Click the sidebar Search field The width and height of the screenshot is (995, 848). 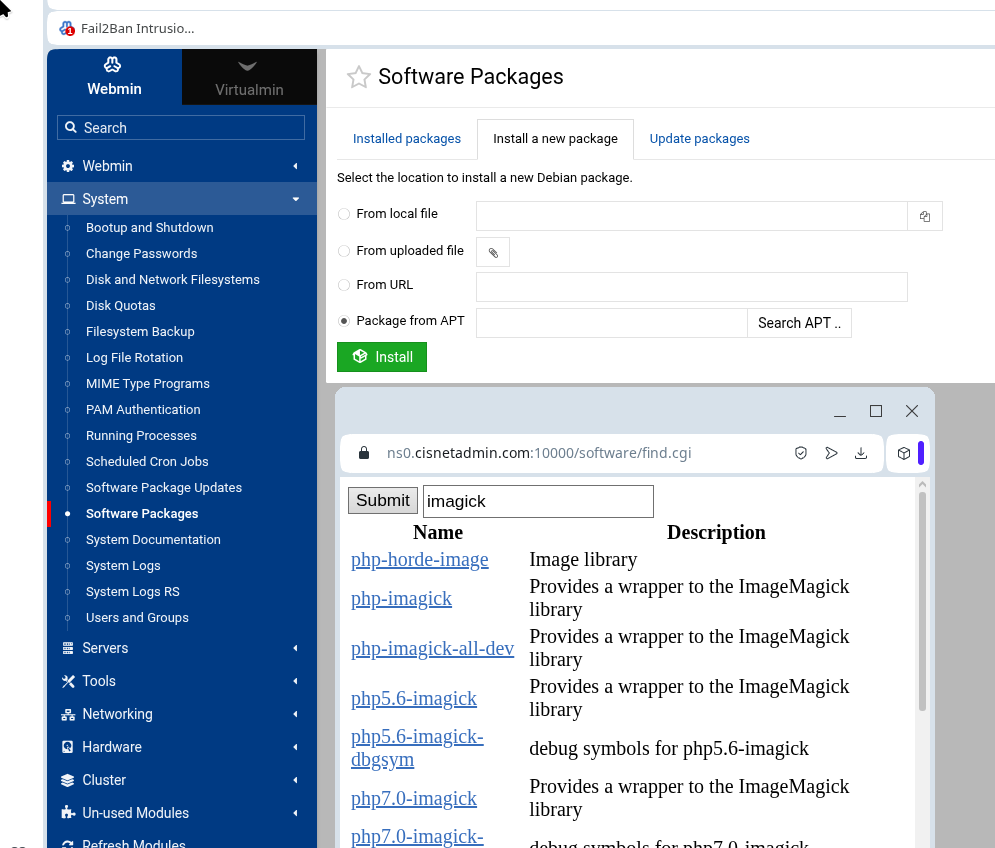pyautogui.click(x=181, y=128)
